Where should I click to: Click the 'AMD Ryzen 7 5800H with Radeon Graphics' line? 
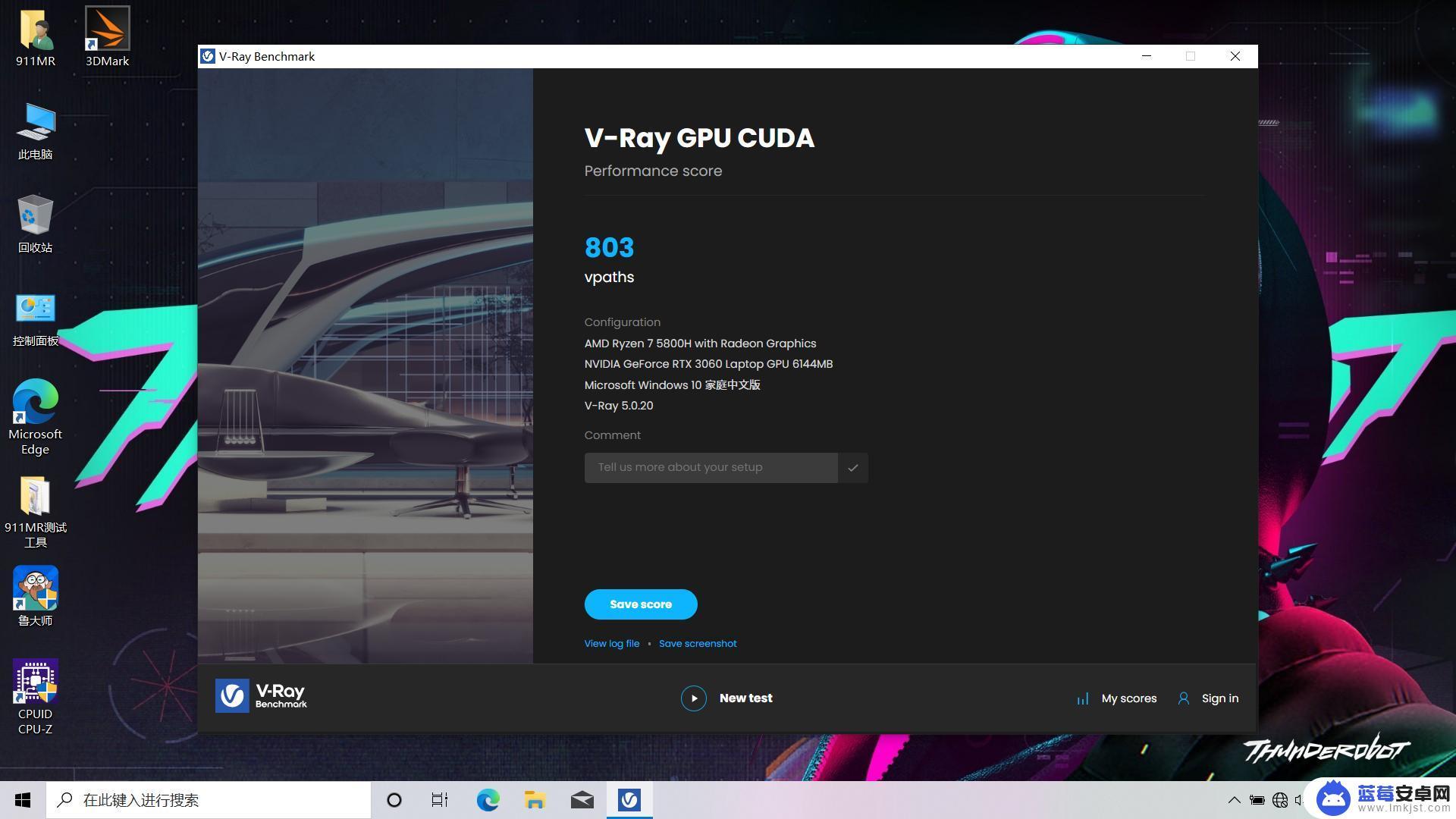(700, 344)
